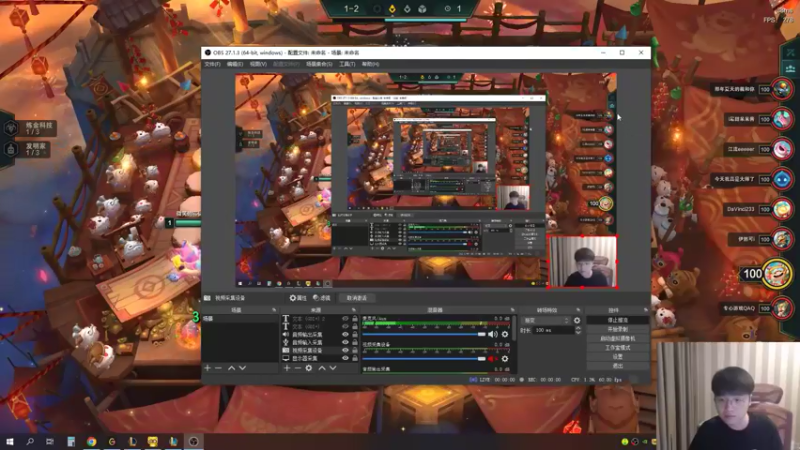The height and width of the screenshot is (450, 800).
Task: Add a new scene with plus icon
Action: (x=208, y=368)
